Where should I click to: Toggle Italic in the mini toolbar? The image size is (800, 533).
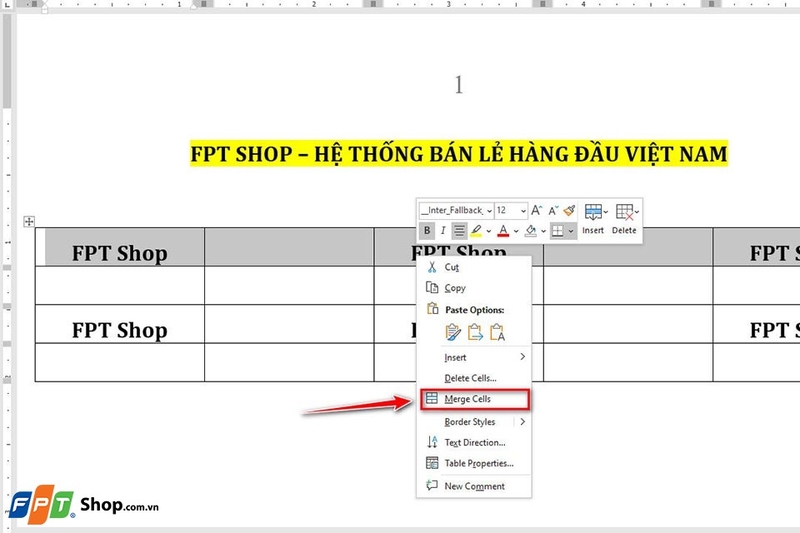coord(442,231)
